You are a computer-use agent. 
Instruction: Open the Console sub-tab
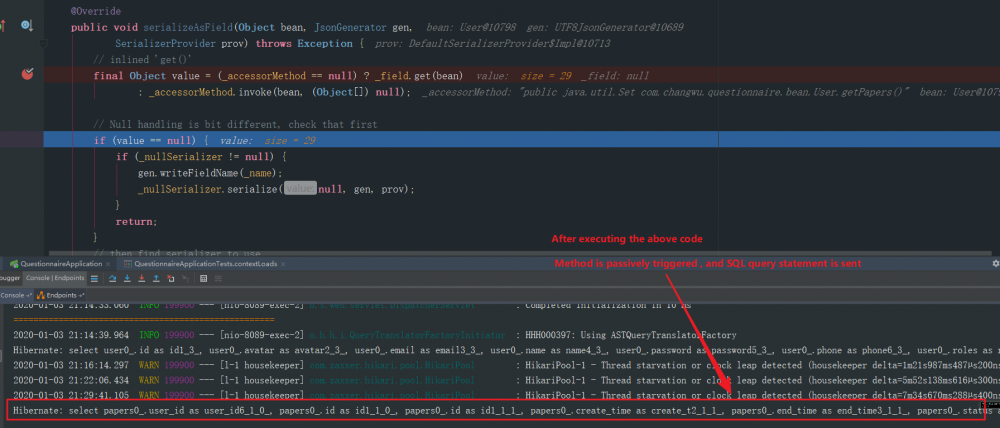tap(17, 295)
